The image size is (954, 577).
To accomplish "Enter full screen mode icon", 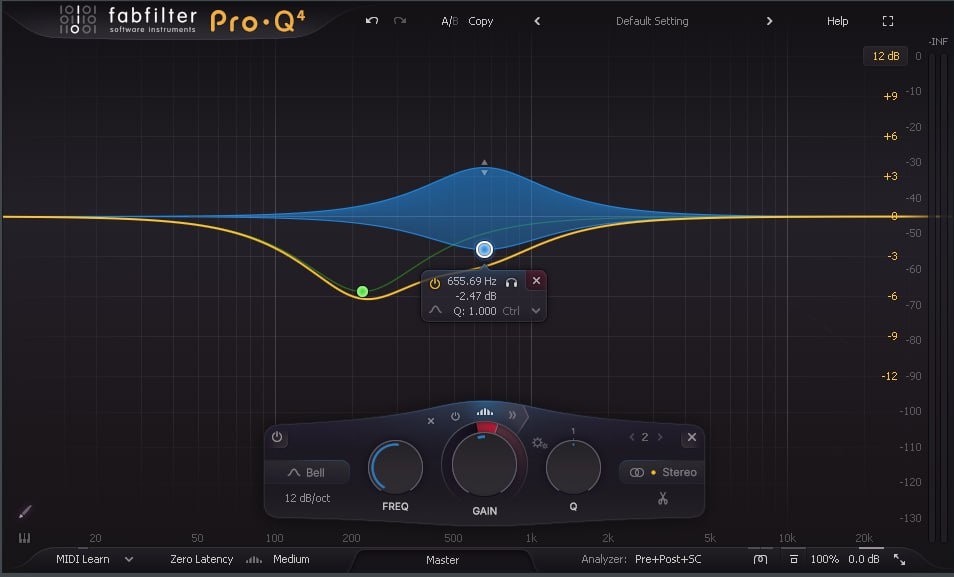I will 888,21.
